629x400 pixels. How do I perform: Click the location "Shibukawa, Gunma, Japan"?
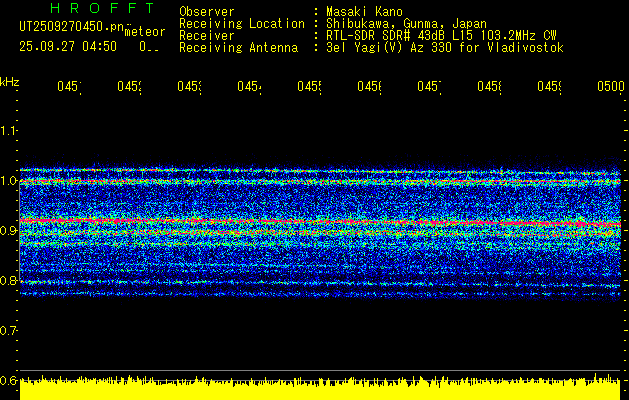(x=406, y=24)
